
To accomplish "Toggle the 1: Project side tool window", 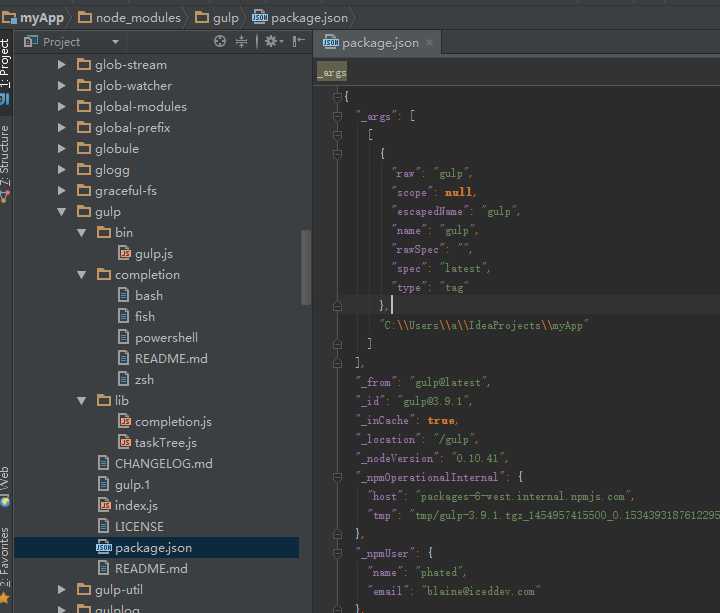I will click(5, 62).
